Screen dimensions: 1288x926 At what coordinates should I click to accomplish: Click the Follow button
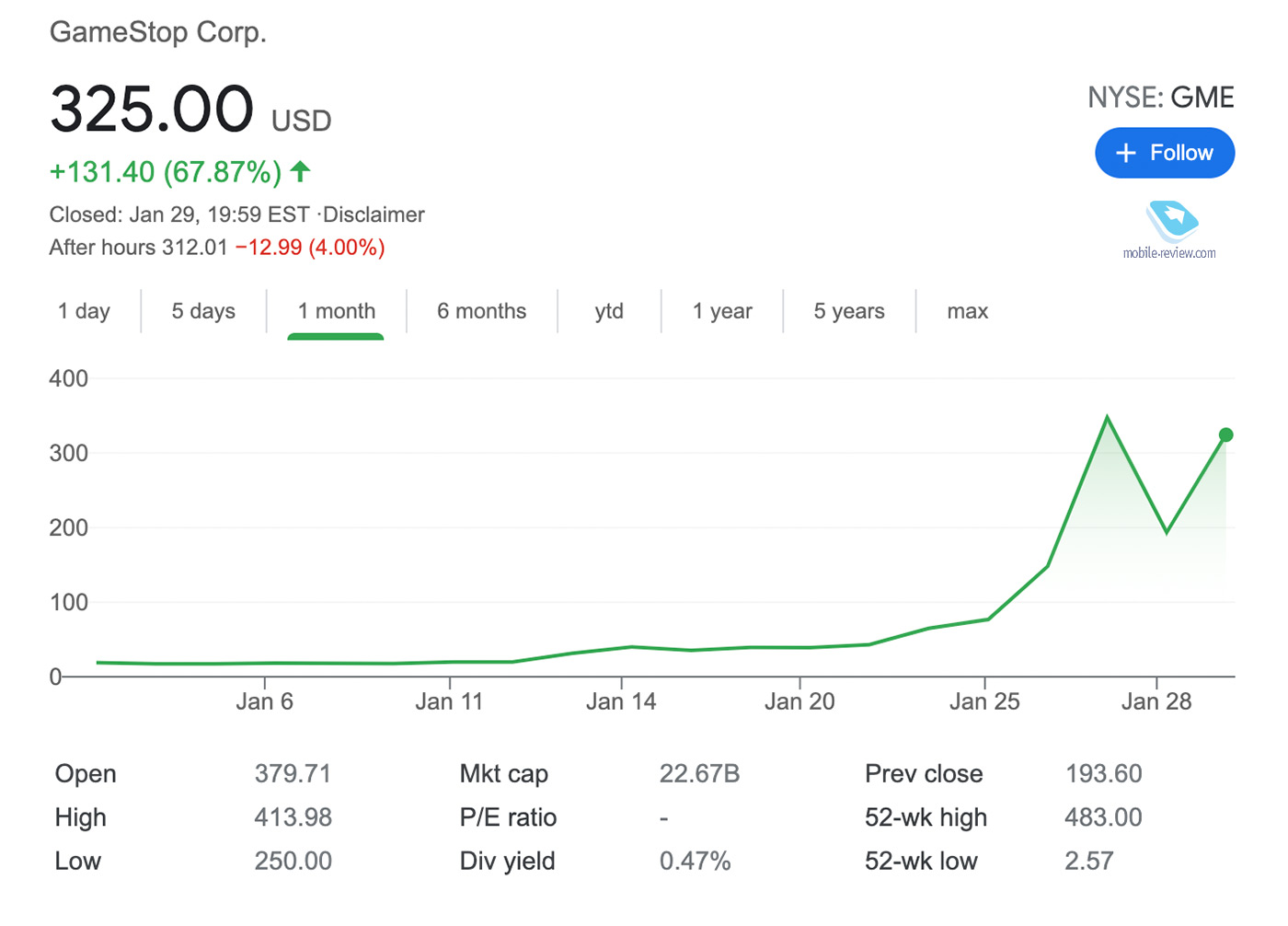[x=1165, y=153]
